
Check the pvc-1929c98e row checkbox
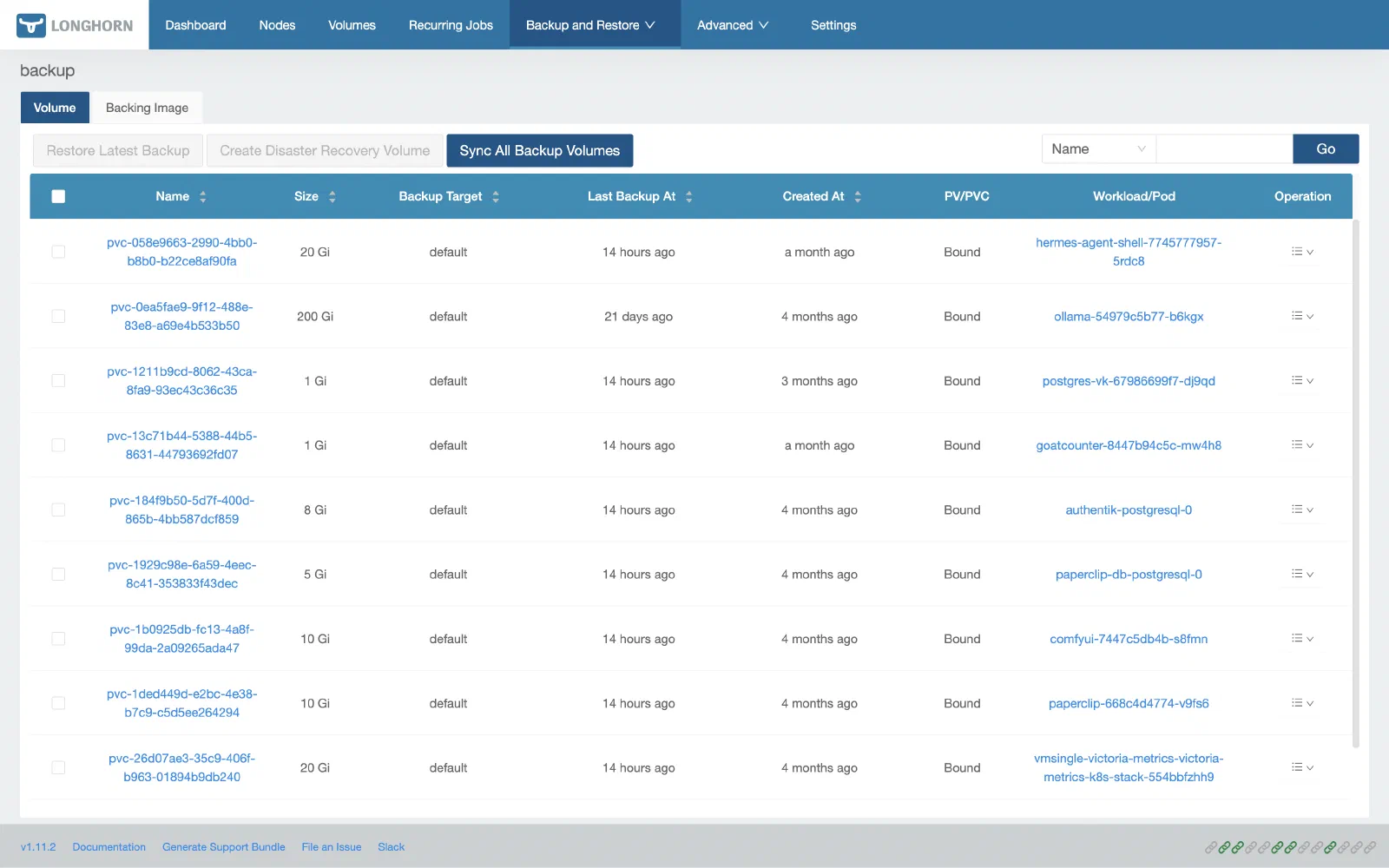tap(58, 574)
